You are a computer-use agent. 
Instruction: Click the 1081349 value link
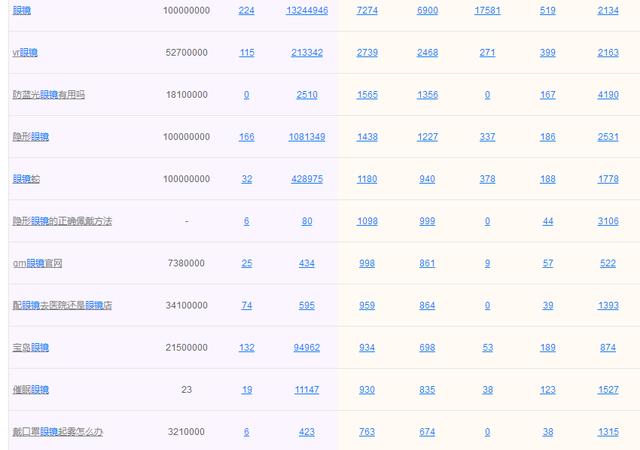click(x=307, y=137)
